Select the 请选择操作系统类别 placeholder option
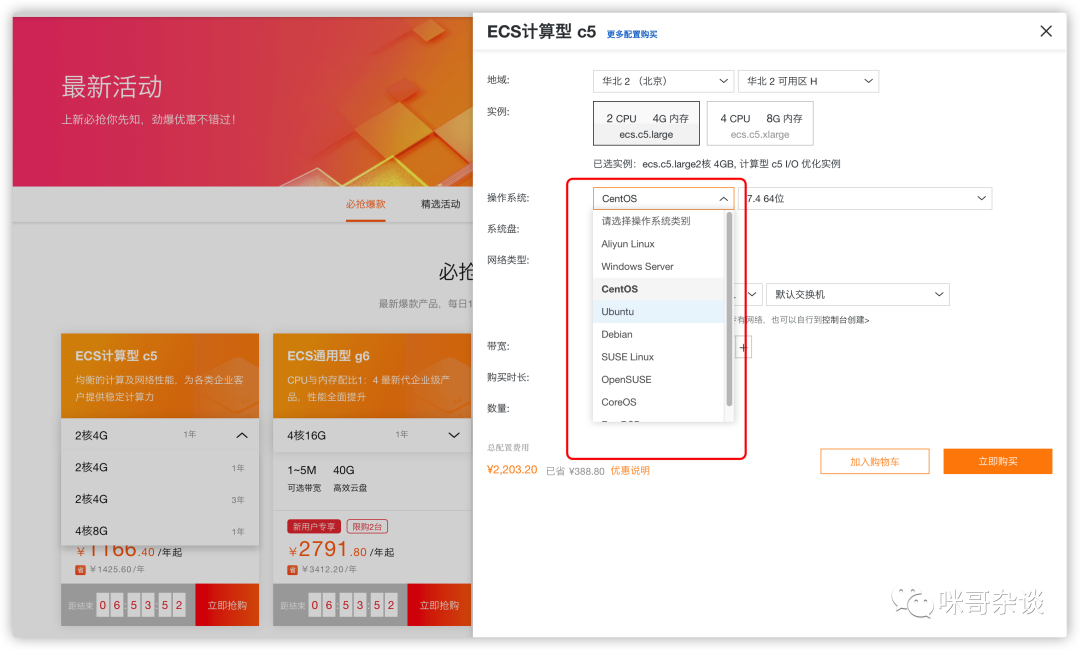The width and height of the screenshot is (1080, 650). click(658, 221)
